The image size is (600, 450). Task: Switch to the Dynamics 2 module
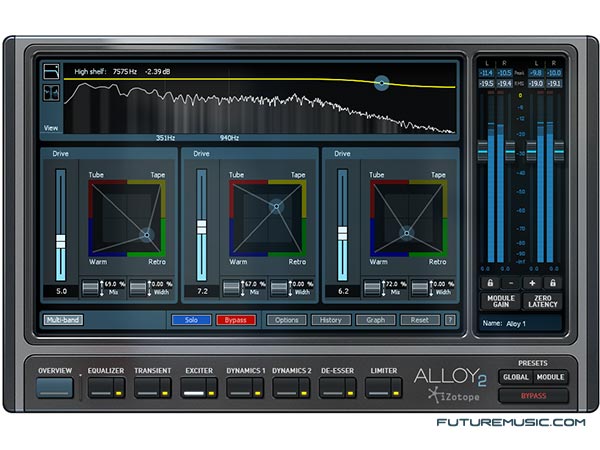pos(285,388)
